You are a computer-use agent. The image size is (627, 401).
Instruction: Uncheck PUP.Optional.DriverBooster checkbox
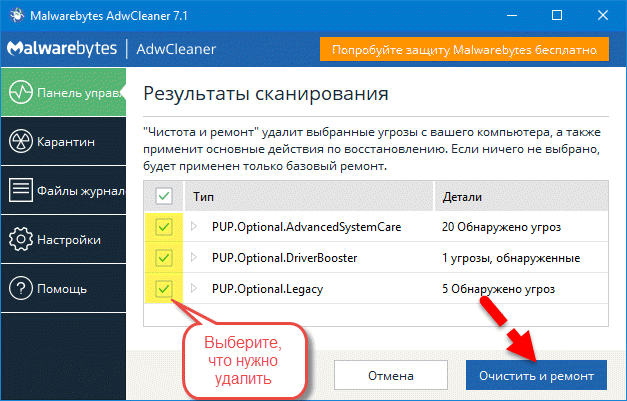point(164,258)
